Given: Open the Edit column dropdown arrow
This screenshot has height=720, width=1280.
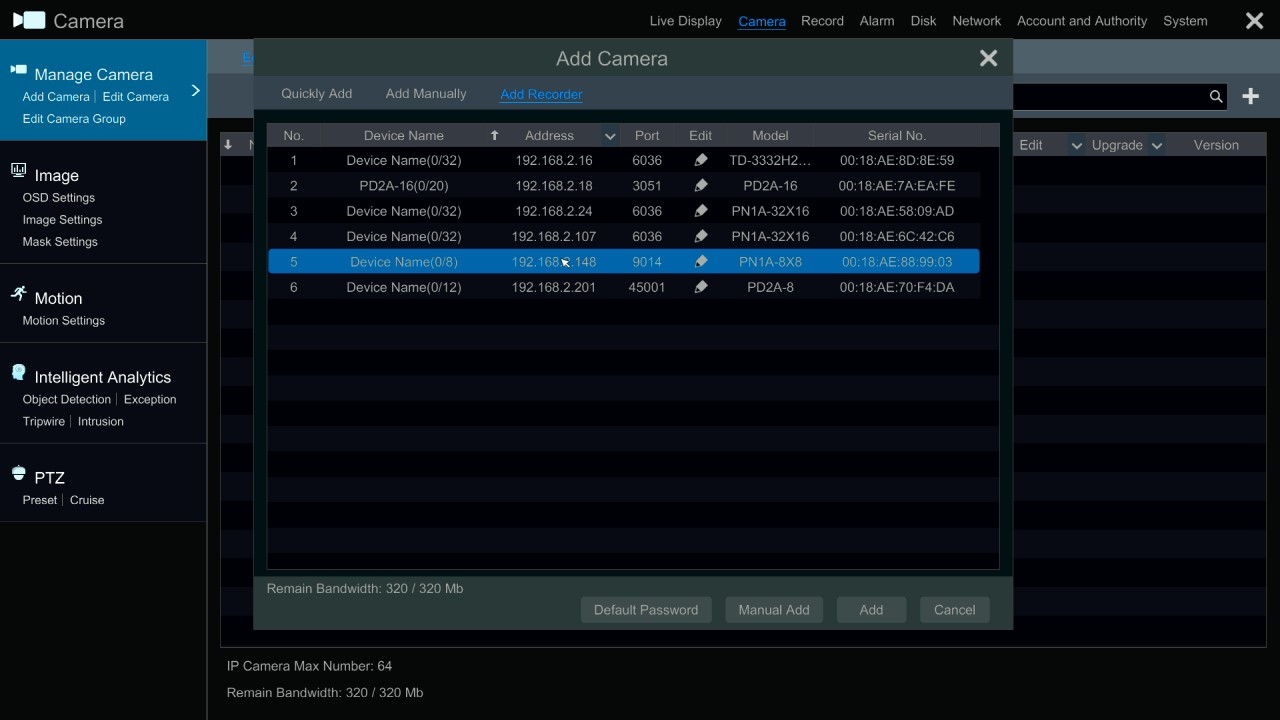Looking at the screenshot, I should [1077, 146].
